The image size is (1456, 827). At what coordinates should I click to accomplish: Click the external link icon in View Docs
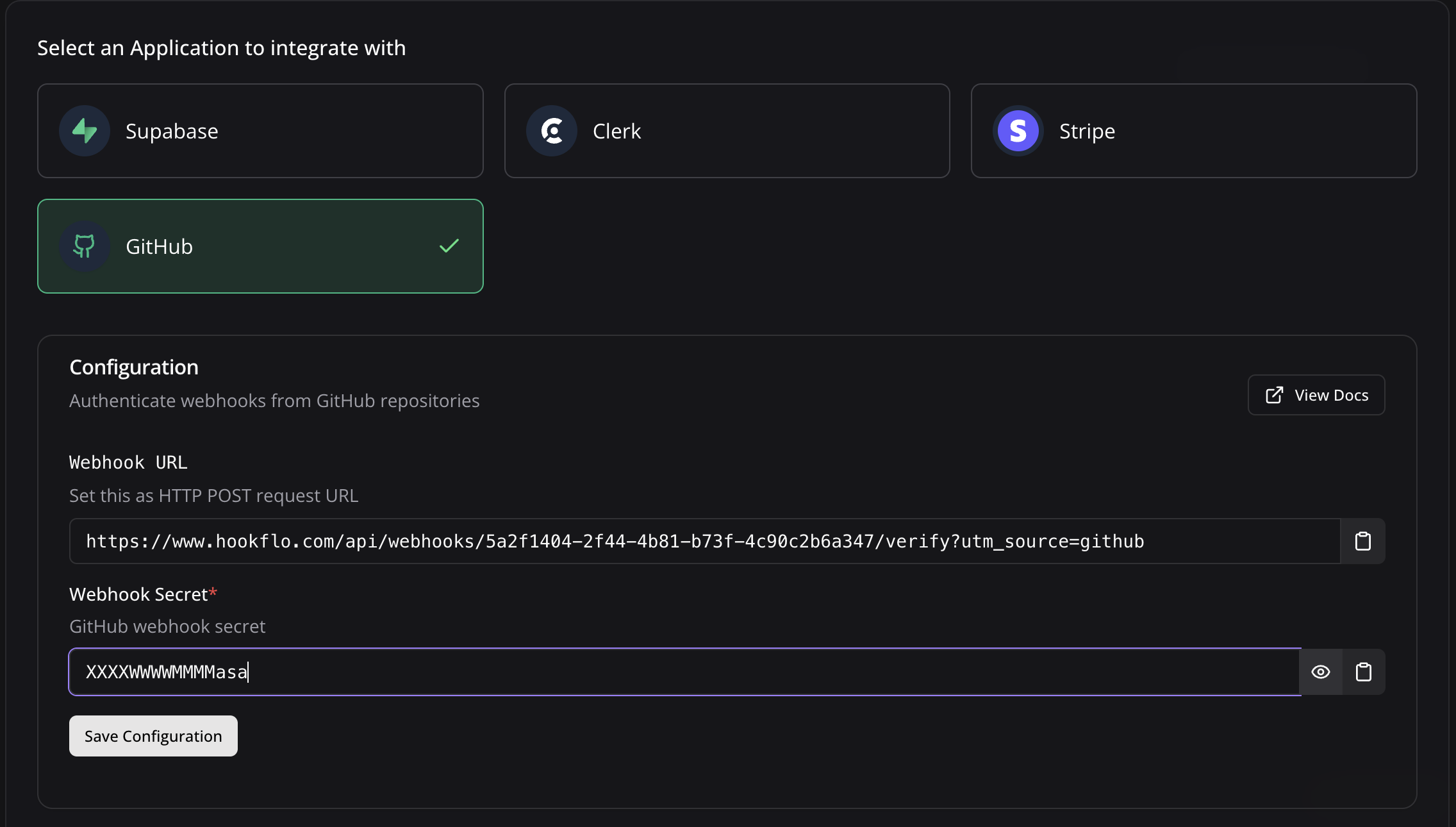pos(1274,395)
